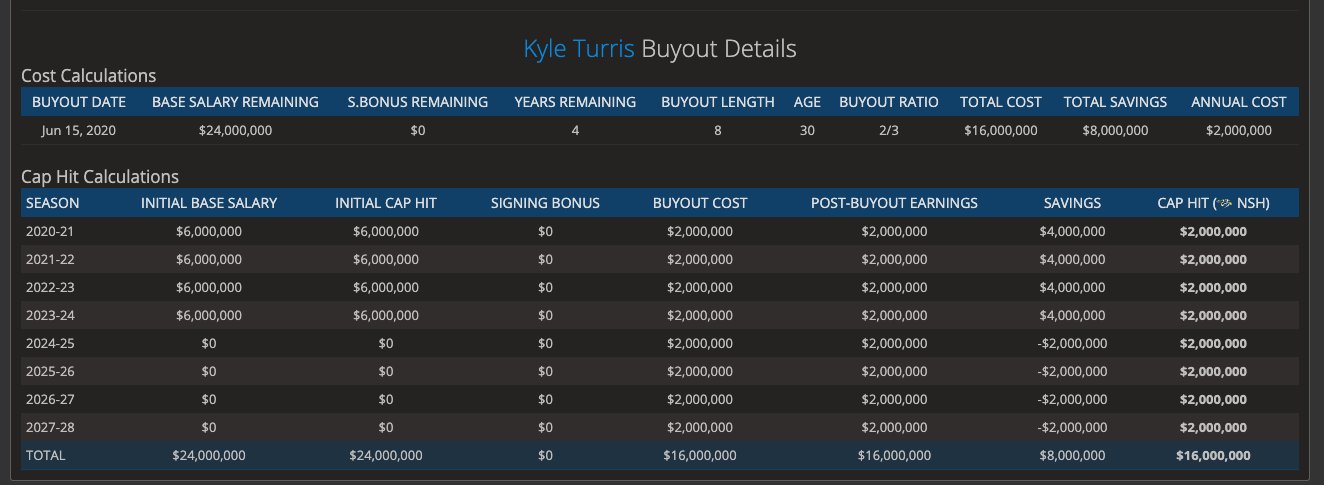The image size is (1324, 485).
Task: Click the TOTAL row buyout cost $16,000,000
Action: [x=700, y=455]
